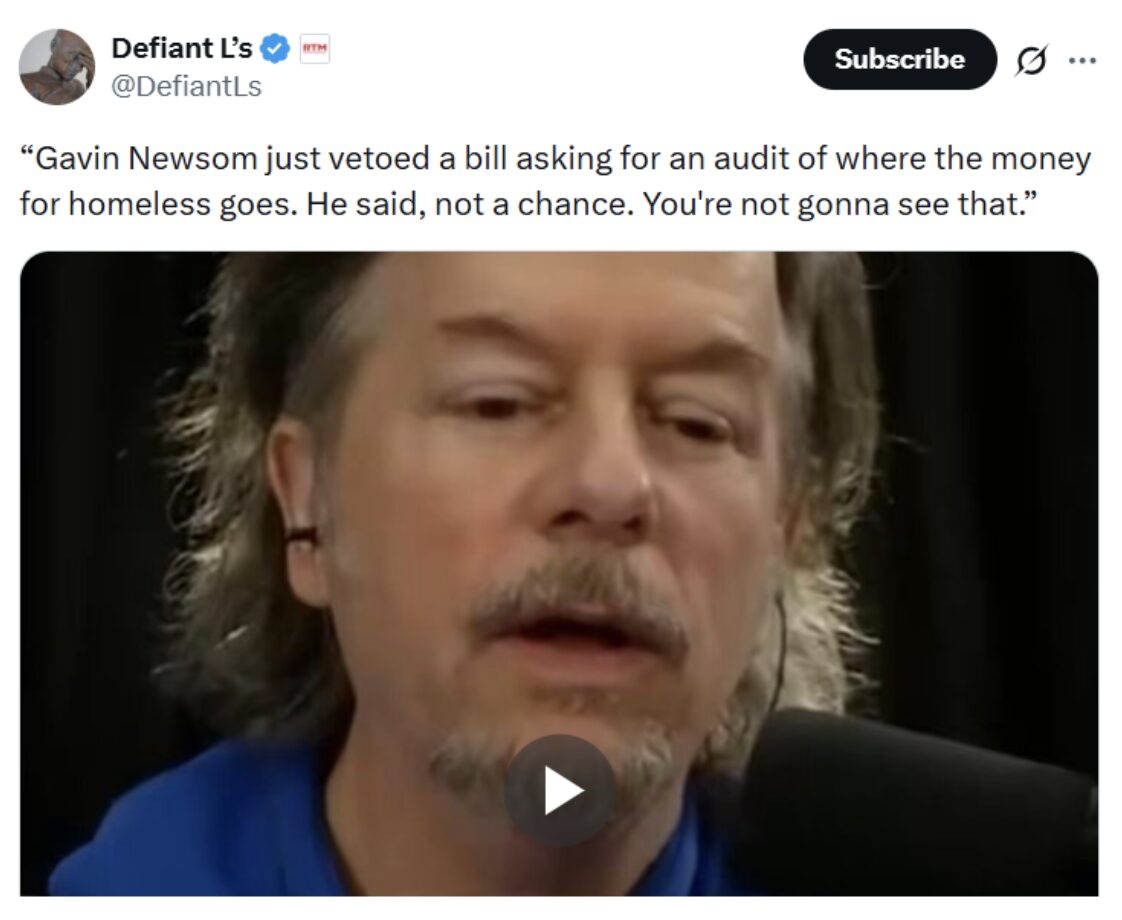Open the Defiant L's profile avatar
The width and height of the screenshot is (1122, 920).
[57, 67]
